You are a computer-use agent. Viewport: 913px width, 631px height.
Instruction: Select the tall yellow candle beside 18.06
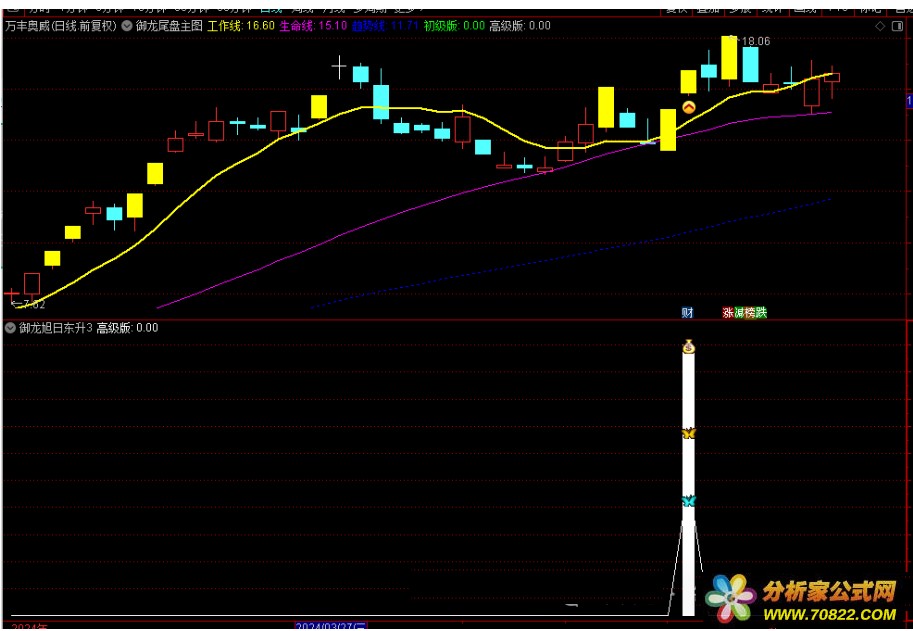[x=729, y=58]
